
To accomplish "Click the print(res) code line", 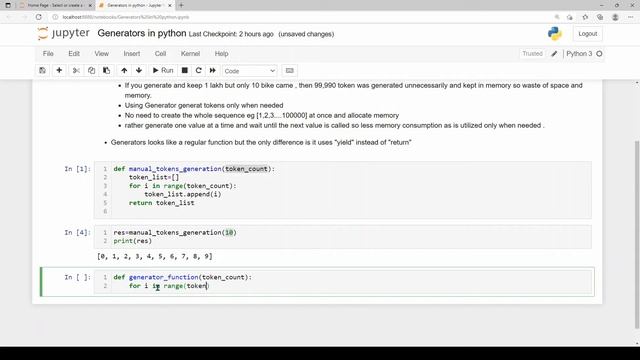I will (133, 241).
